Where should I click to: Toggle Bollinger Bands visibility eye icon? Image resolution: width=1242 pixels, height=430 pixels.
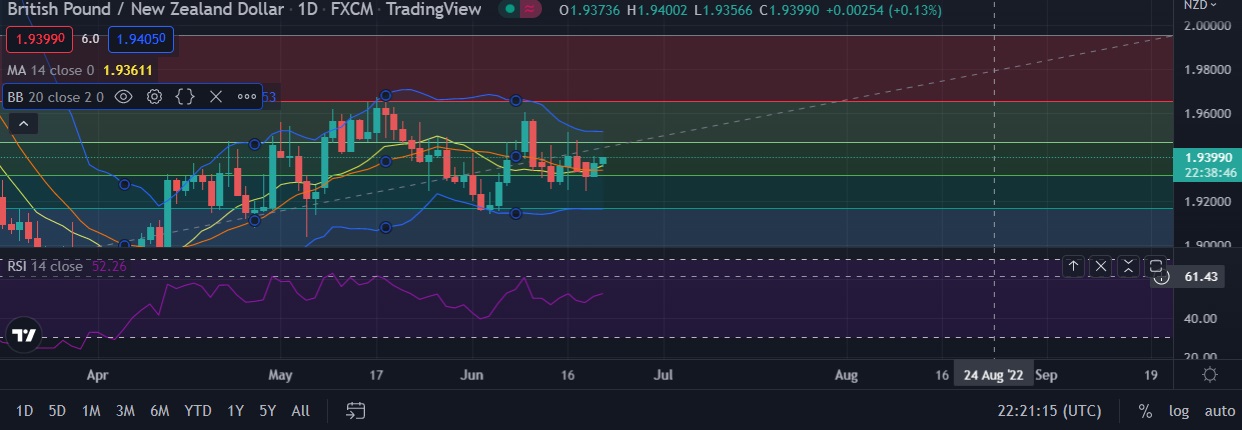(x=124, y=97)
